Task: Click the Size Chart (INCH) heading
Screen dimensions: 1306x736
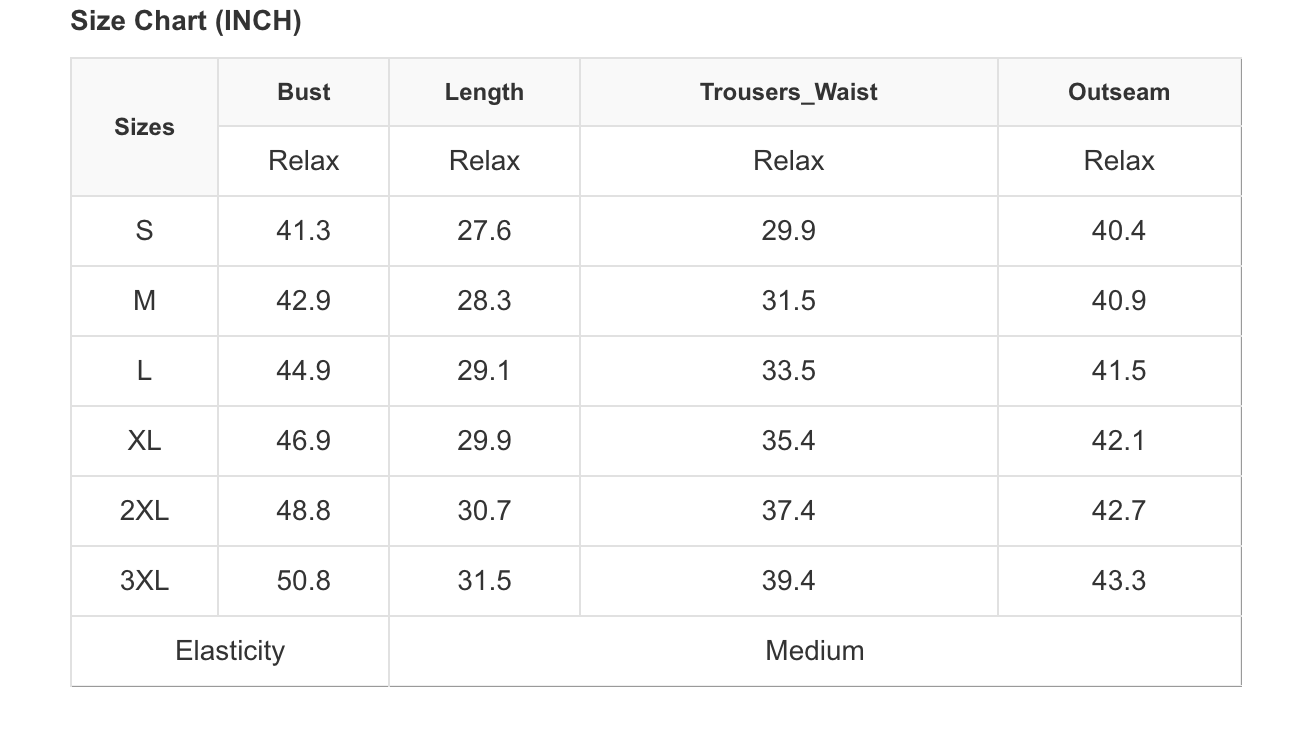Action: click(x=185, y=21)
